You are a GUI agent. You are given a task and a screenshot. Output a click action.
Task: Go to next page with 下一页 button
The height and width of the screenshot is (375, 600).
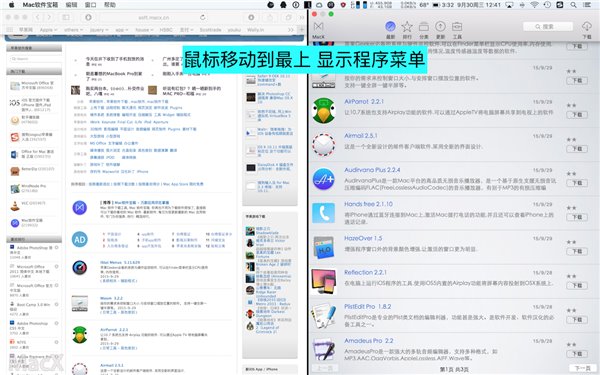(582, 369)
